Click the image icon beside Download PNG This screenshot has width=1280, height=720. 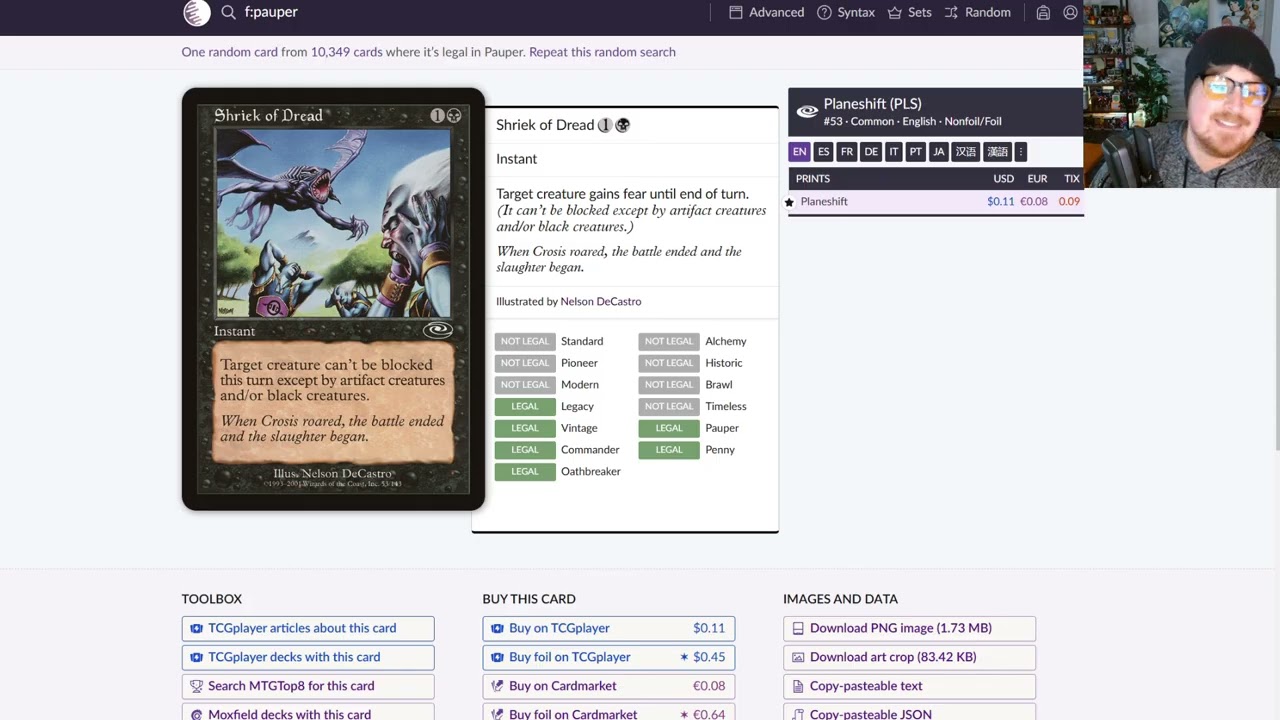coord(798,628)
